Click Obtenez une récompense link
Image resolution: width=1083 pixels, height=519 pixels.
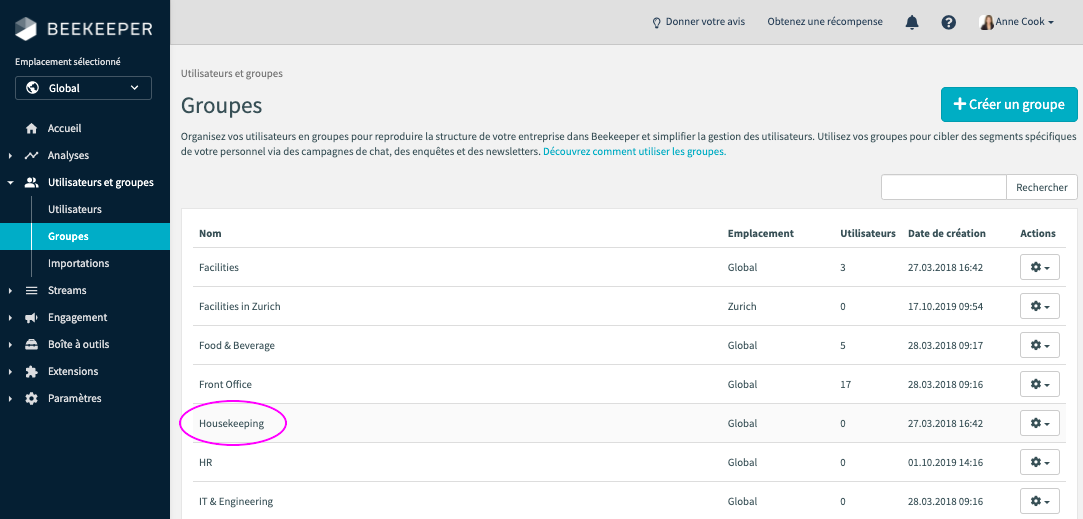coord(825,22)
